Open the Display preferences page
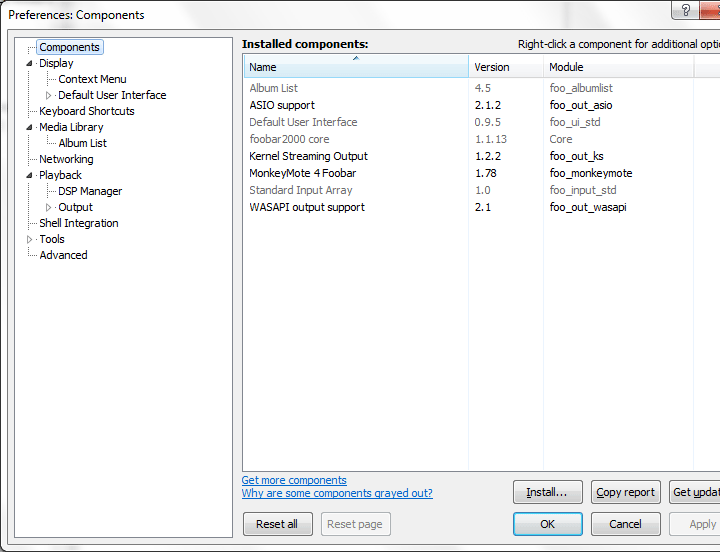 point(56,63)
